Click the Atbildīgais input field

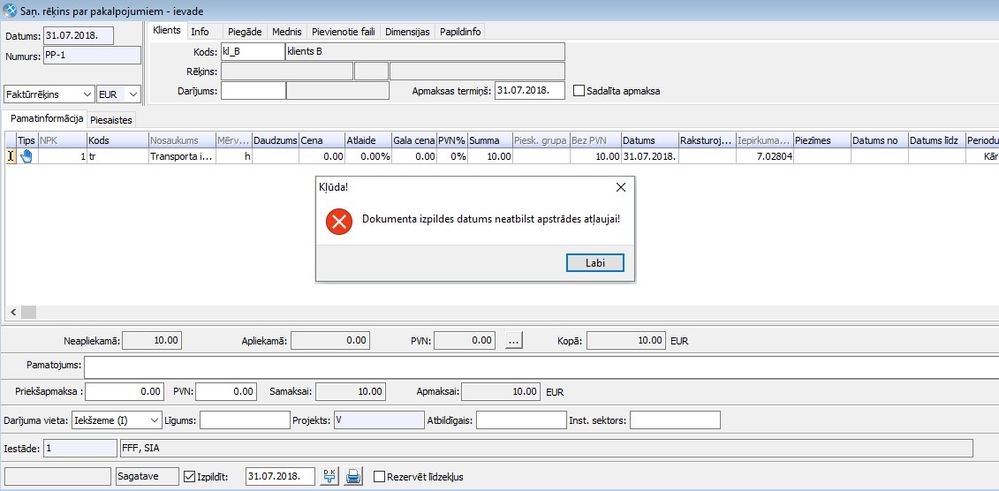521,420
